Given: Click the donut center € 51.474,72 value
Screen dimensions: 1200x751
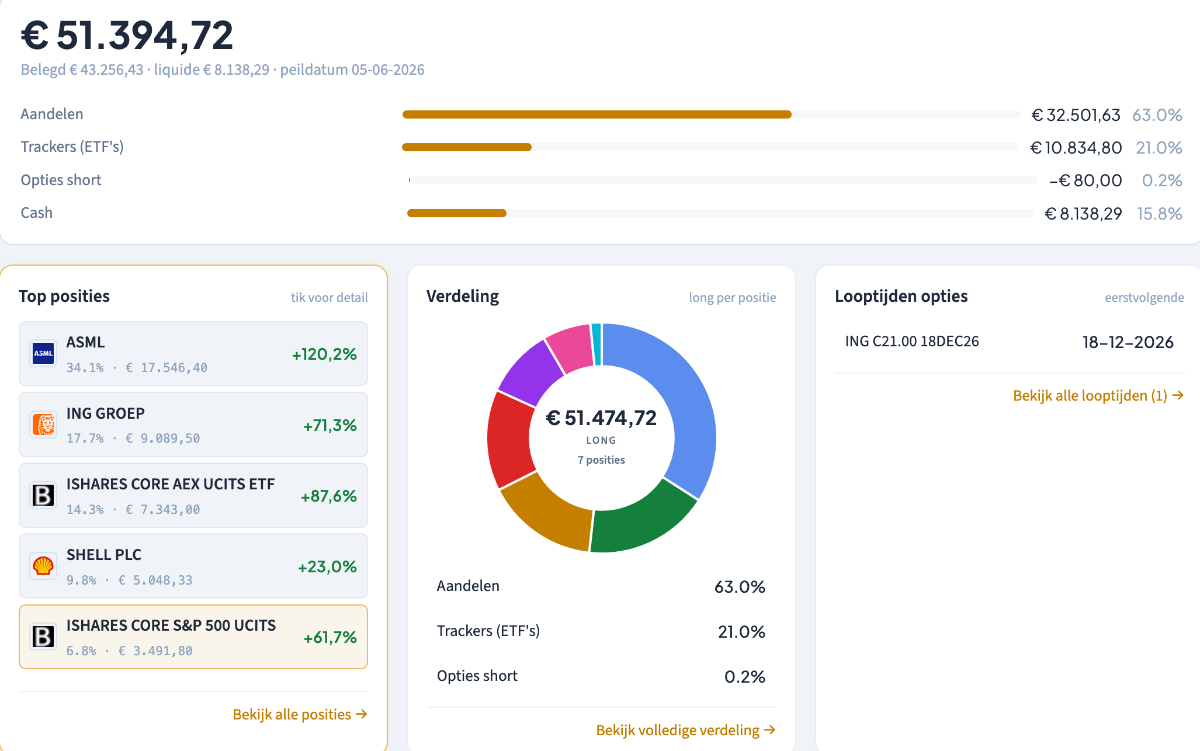Looking at the screenshot, I should click(601, 418).
